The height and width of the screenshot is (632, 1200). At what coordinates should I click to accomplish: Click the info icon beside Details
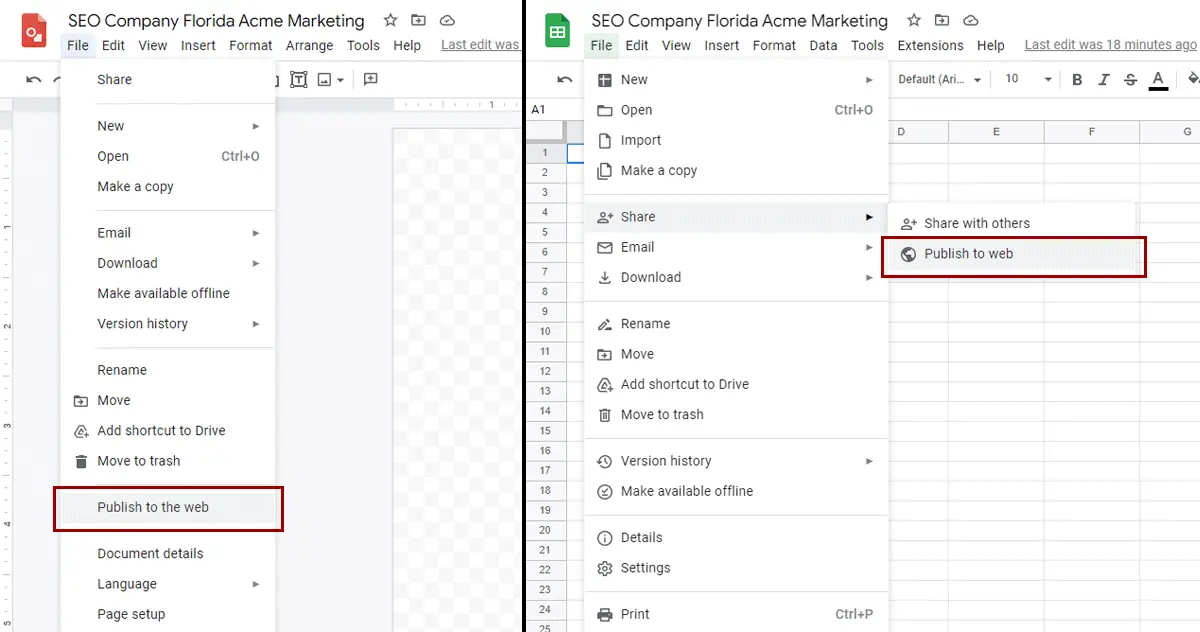604,538
